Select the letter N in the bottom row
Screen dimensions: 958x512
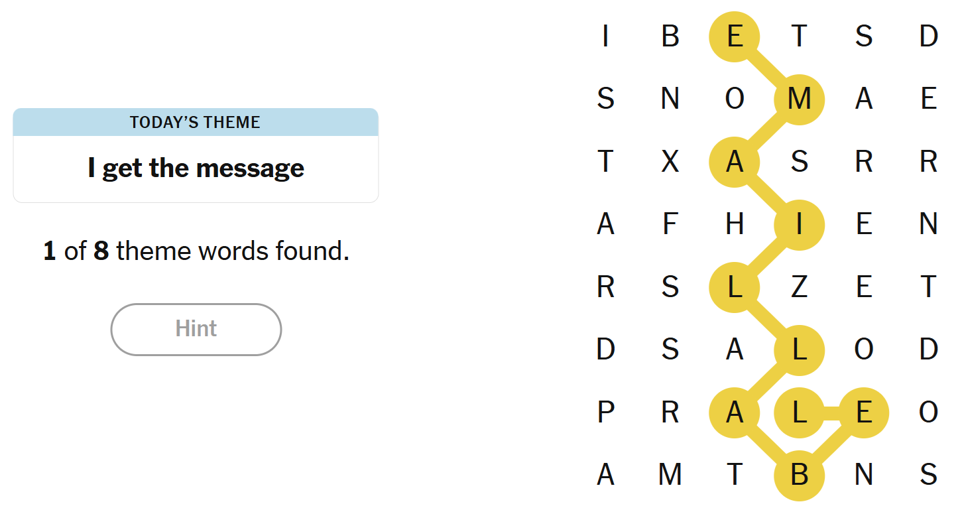(864, 474)
